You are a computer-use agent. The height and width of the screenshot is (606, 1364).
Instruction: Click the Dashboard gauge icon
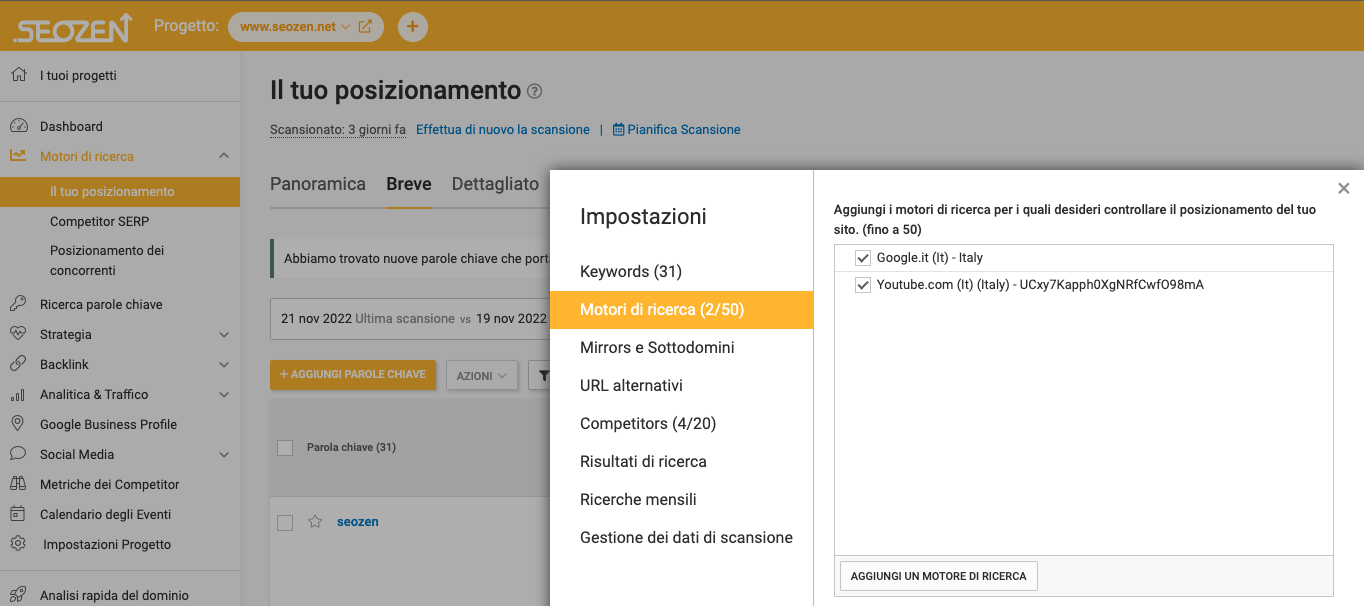click(x=18, y=126)
